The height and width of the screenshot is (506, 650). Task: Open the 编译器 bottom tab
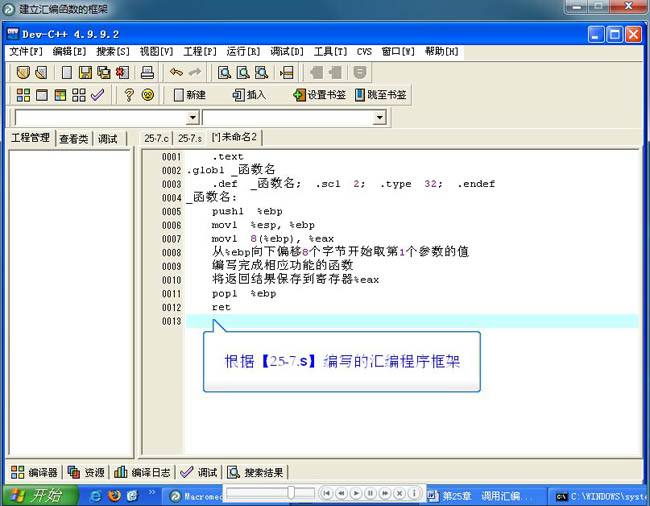[x=34, y=472]
